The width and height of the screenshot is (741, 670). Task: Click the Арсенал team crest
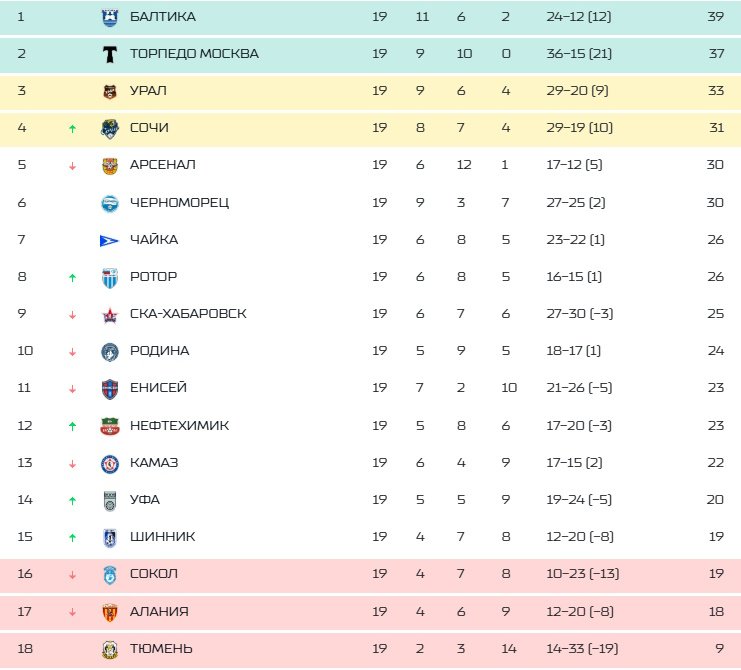pyautogui.click(x=110, y=165)
